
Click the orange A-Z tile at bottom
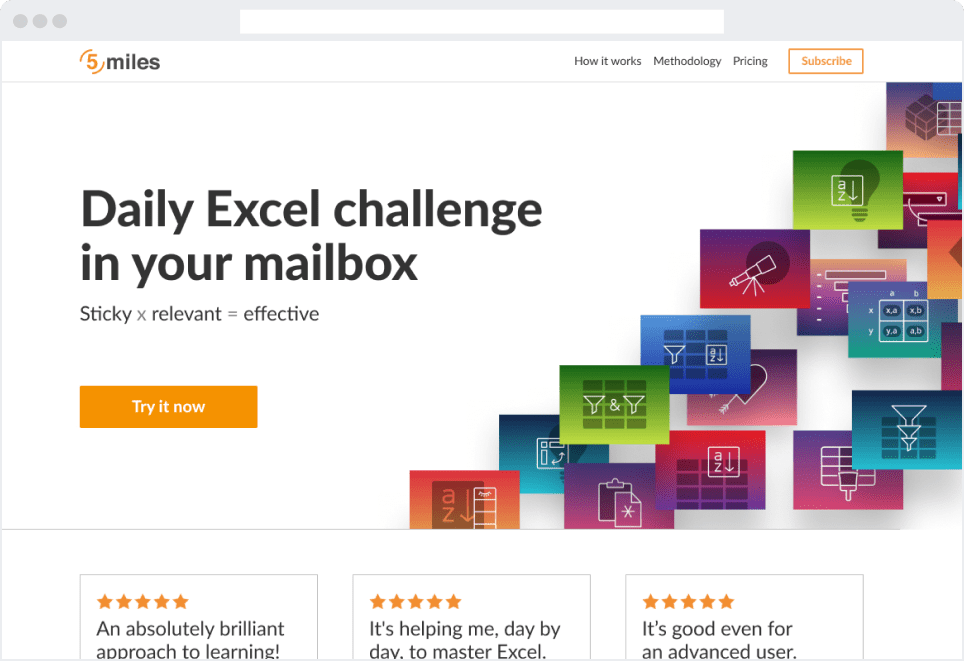pyautogui.click(x=464, y=499)
